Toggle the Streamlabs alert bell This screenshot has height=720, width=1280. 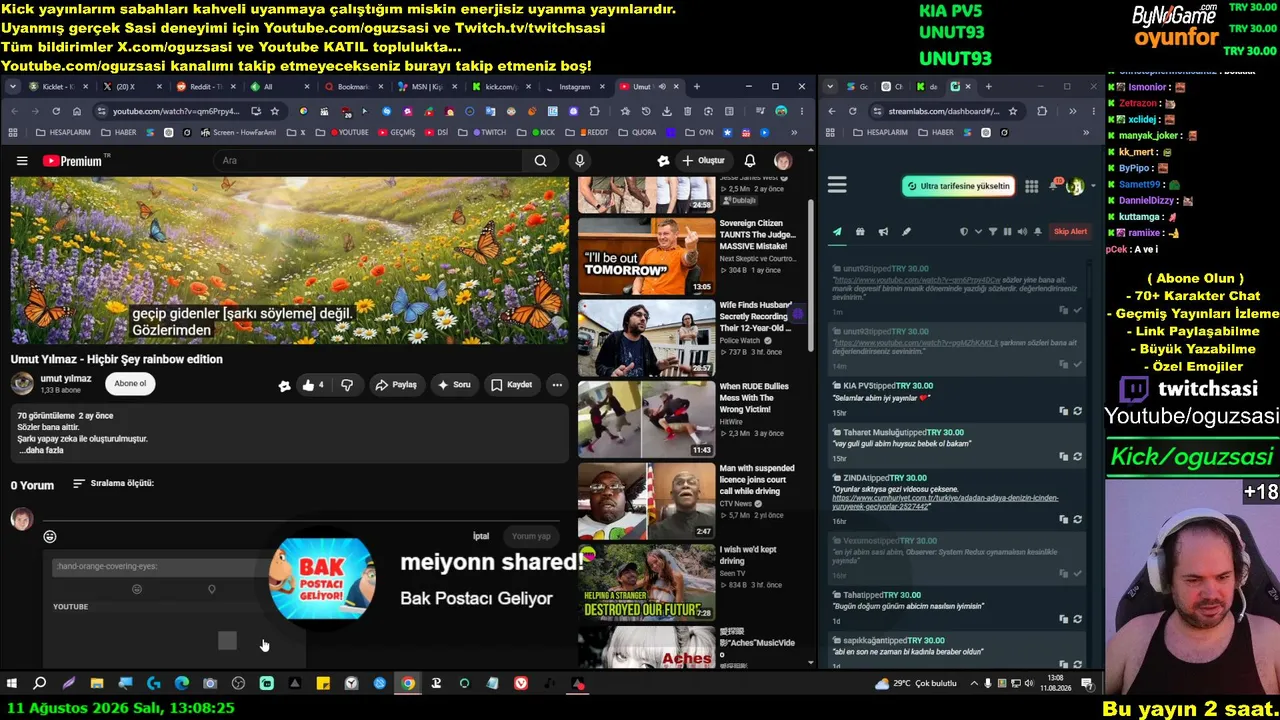[1038, 232]
